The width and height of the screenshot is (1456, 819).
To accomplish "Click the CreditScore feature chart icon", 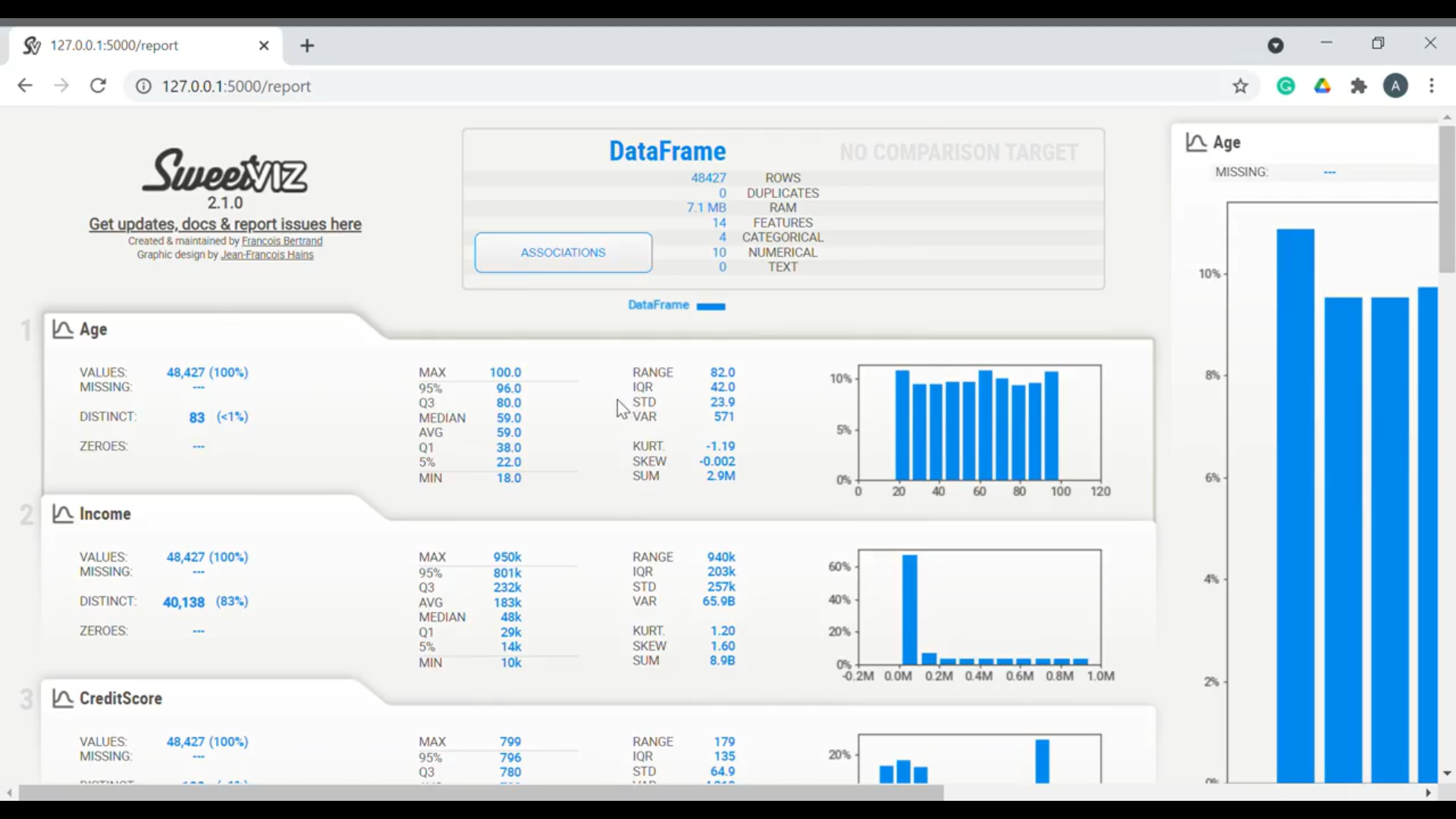I will [x=62, y=698].
